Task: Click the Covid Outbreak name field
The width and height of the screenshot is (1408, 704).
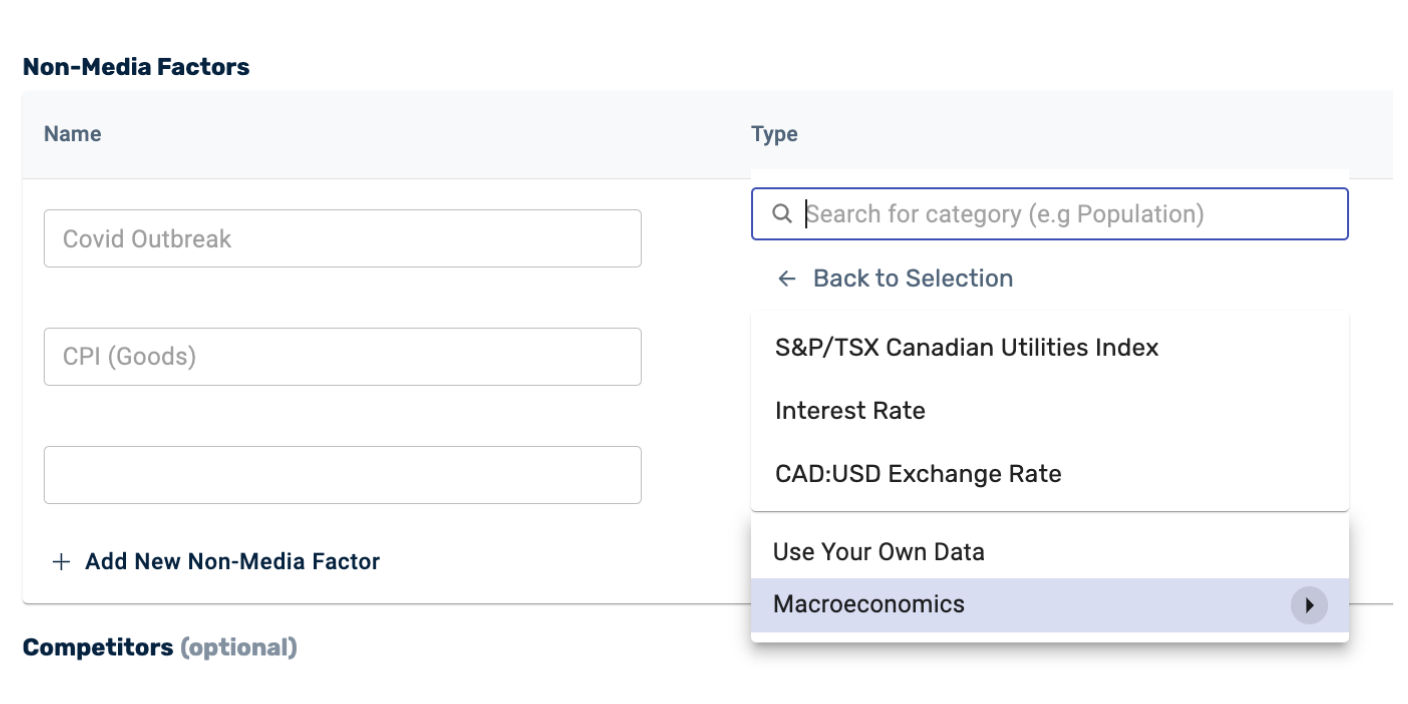Action: point(342,238)
